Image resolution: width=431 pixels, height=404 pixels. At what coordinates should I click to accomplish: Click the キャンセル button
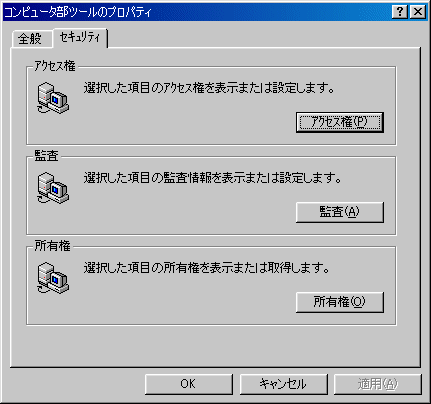tap(283, 384)
